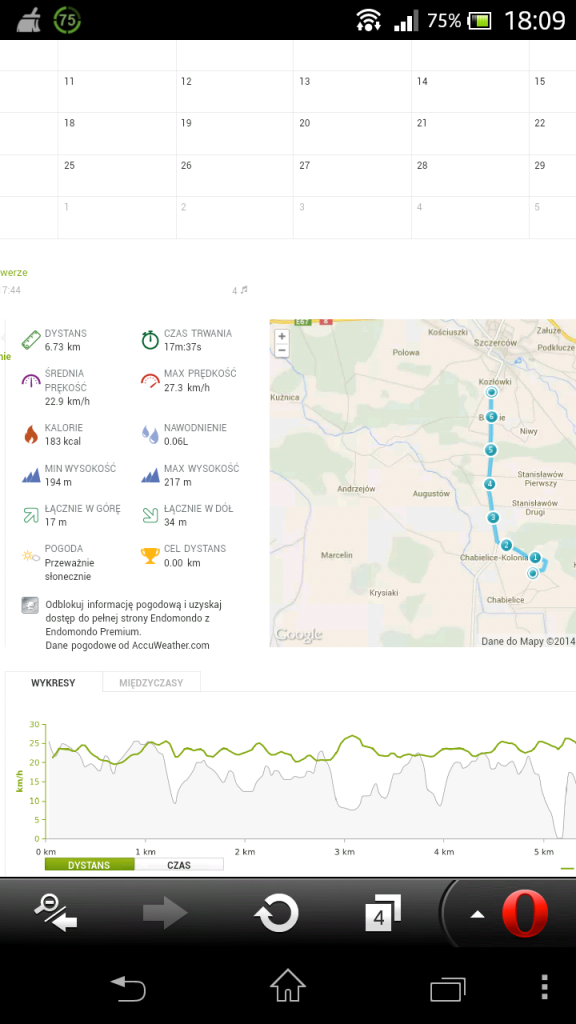Tap the forward arrow in the Opera toolbar
This screenshot has height=1024, width=576.
[165, 912]
